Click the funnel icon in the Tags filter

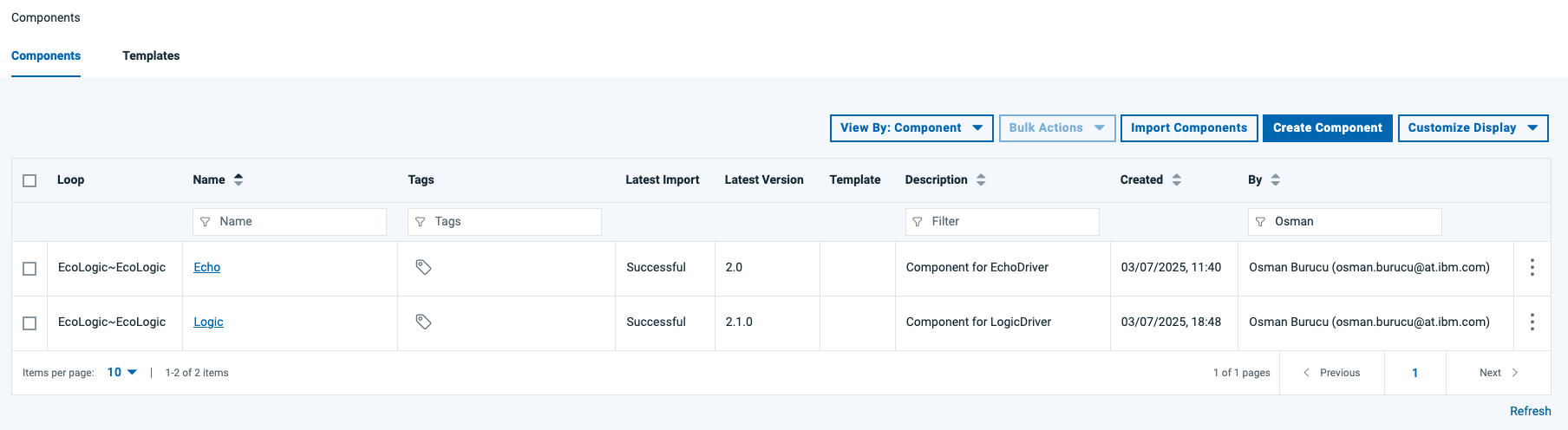[421, 222]
